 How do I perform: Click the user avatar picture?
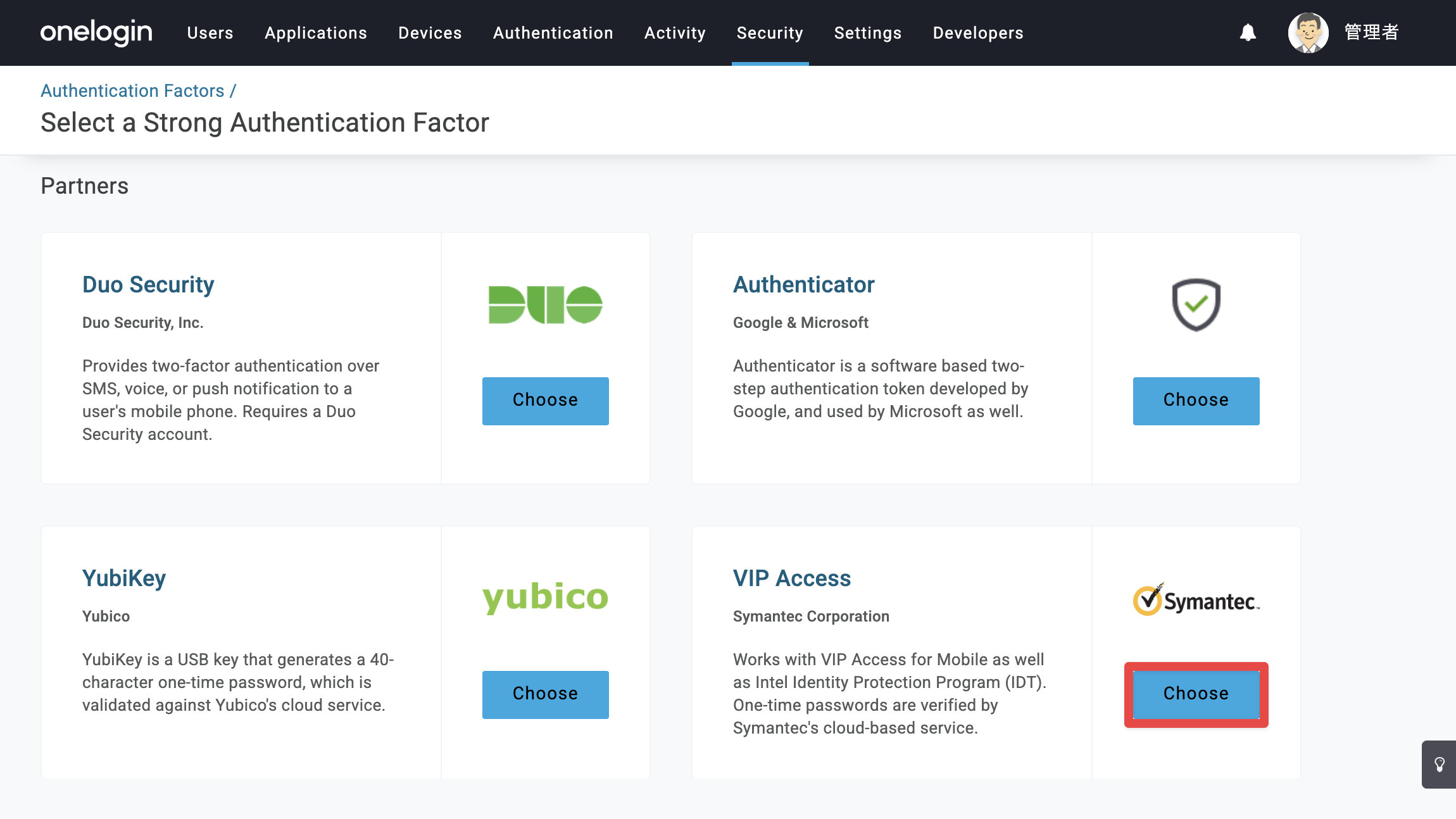click(1308, 33)
